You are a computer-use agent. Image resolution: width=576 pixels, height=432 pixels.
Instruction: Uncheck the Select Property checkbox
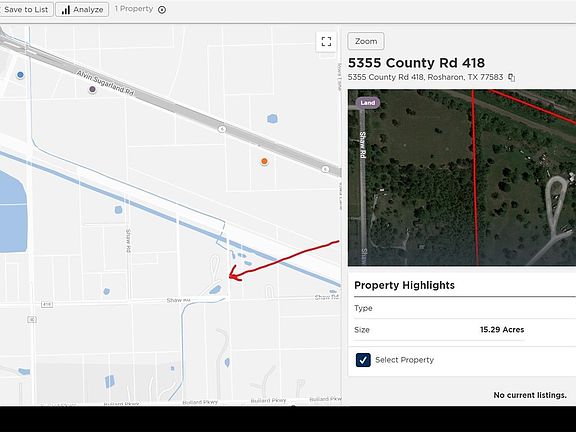[363, 360]
